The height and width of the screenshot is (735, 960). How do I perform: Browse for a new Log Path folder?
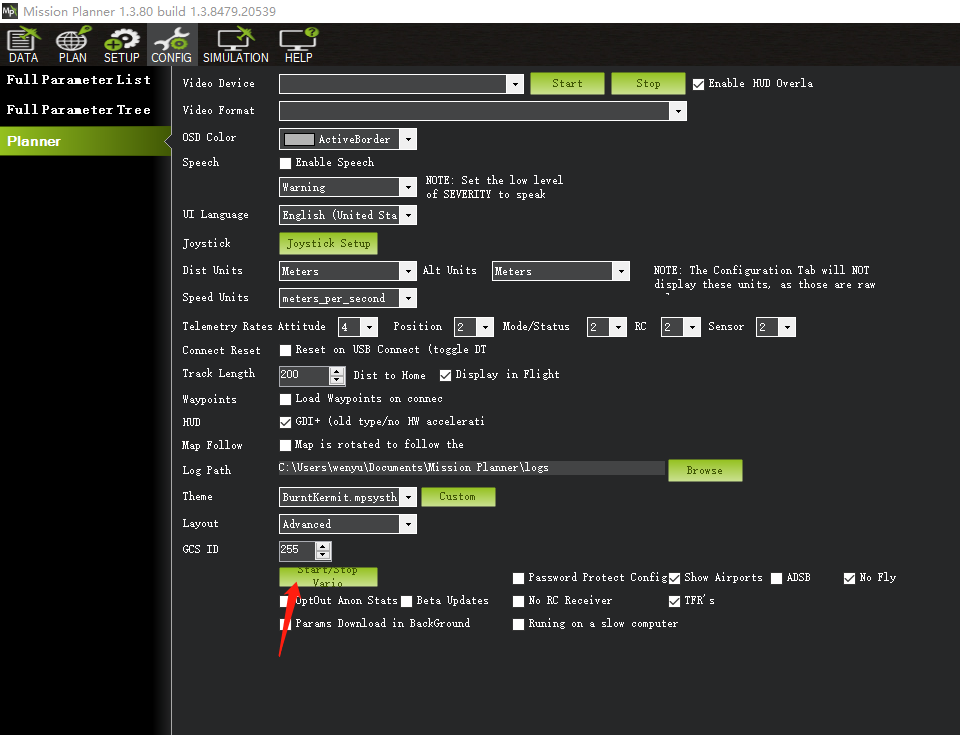705,470
